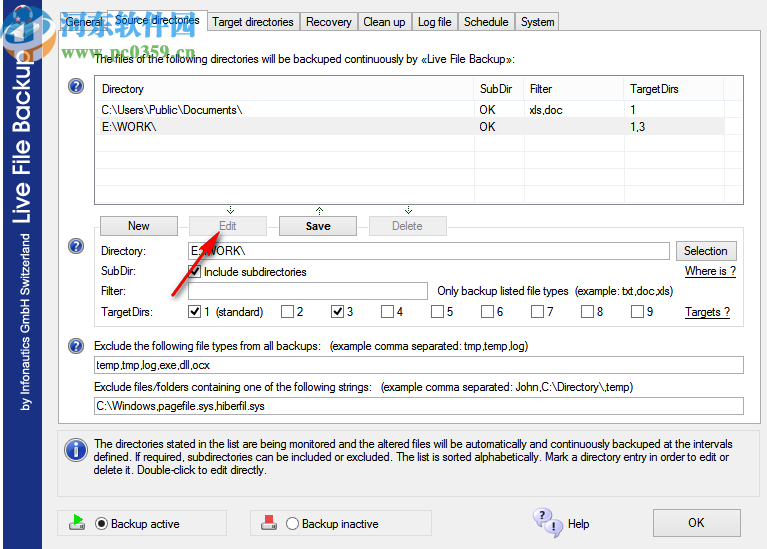Screen dimensions: 767x549
Task: Click the TargetDirs column header
Action: click(674, 89)
